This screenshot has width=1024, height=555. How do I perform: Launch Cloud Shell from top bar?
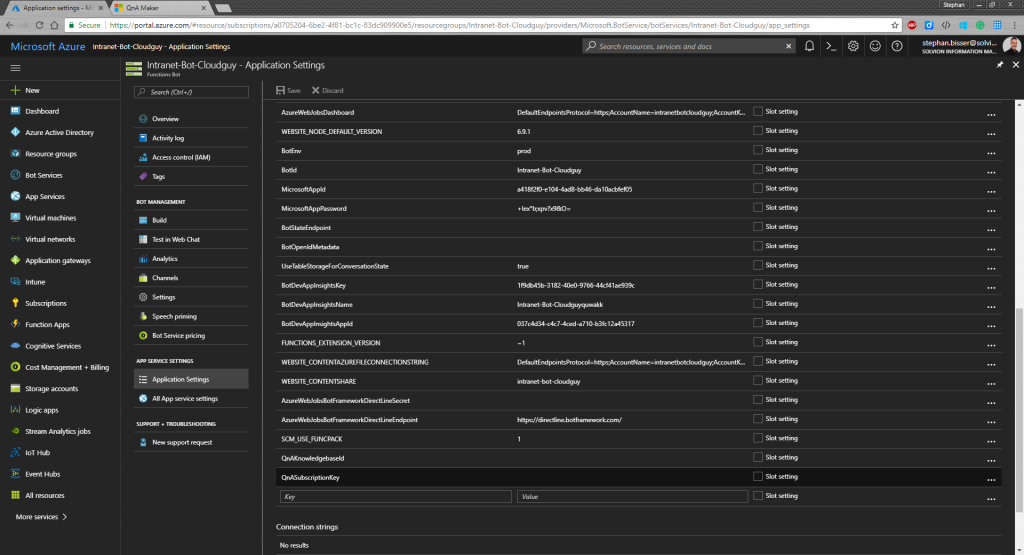[831, 46]
